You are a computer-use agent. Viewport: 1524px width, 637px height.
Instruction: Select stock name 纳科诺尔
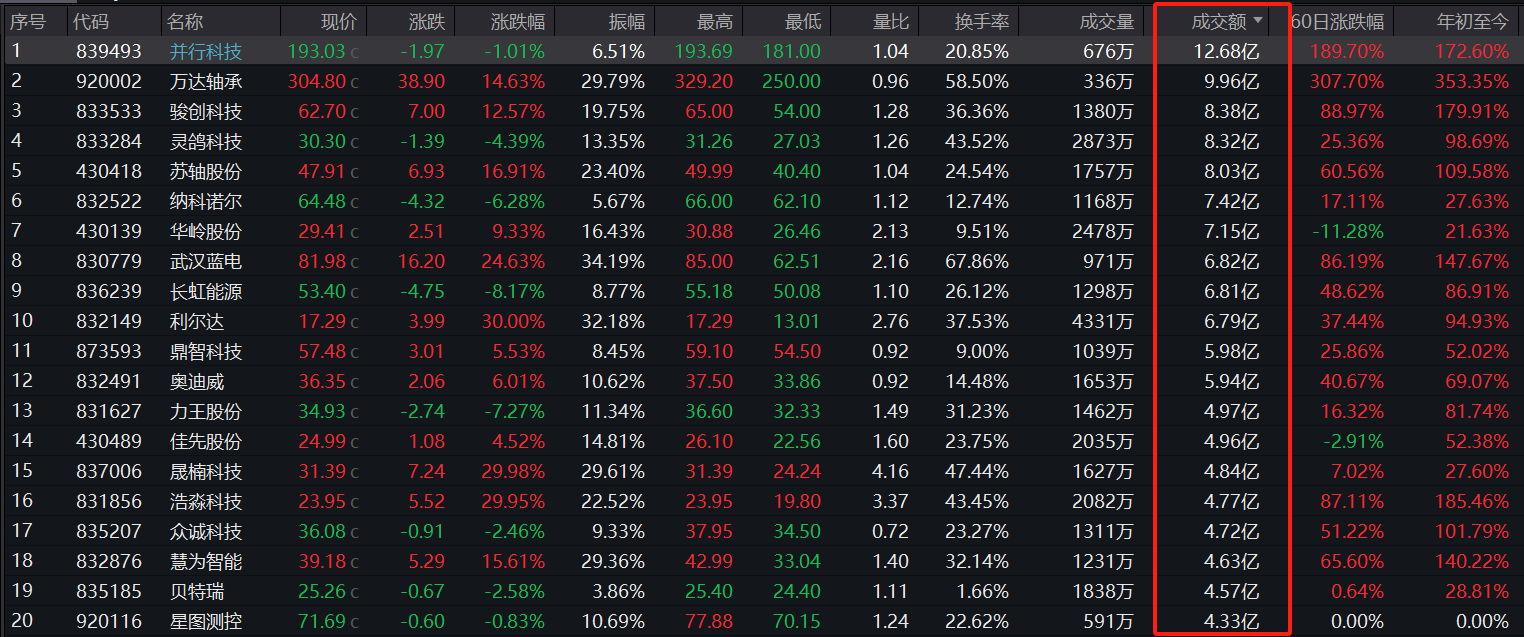[206, 201]
